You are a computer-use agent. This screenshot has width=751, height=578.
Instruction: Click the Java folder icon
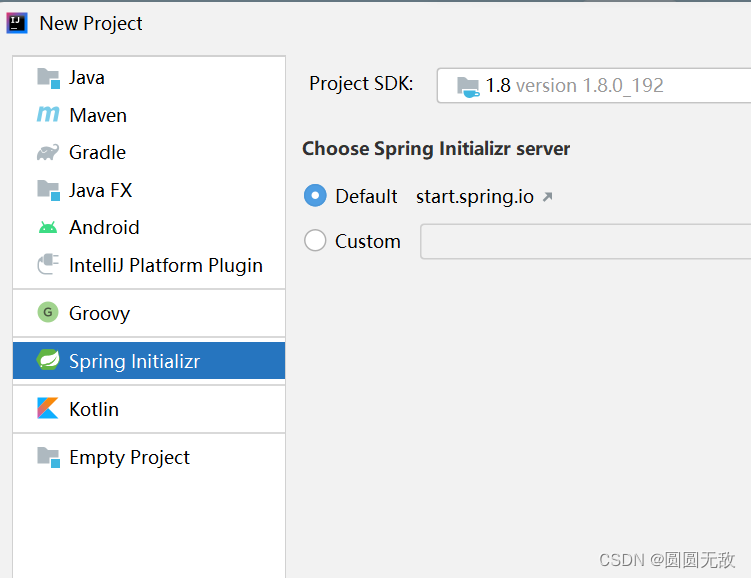point(48,78)
